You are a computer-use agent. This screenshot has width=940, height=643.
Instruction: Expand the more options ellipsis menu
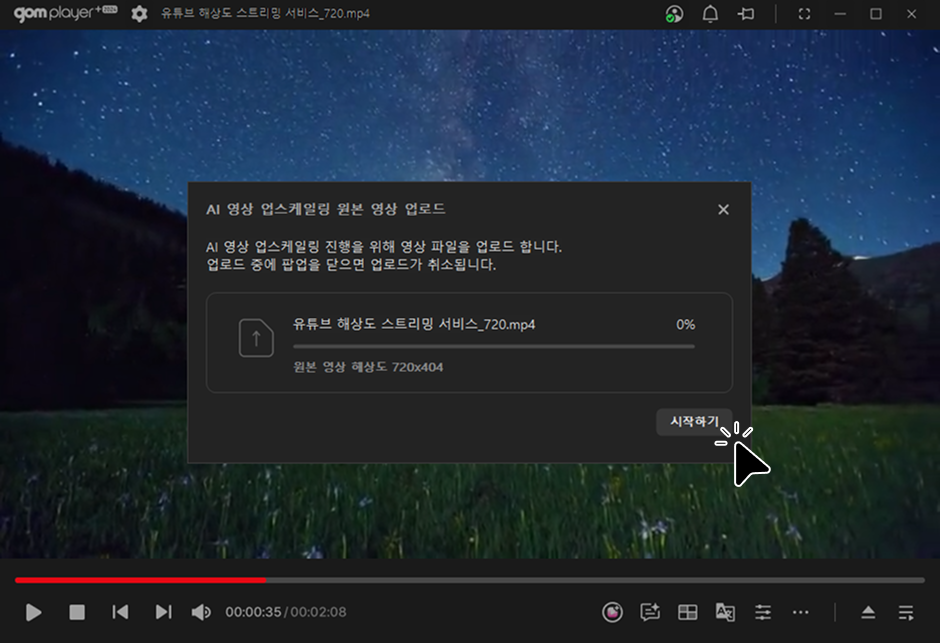coord(800,612)
